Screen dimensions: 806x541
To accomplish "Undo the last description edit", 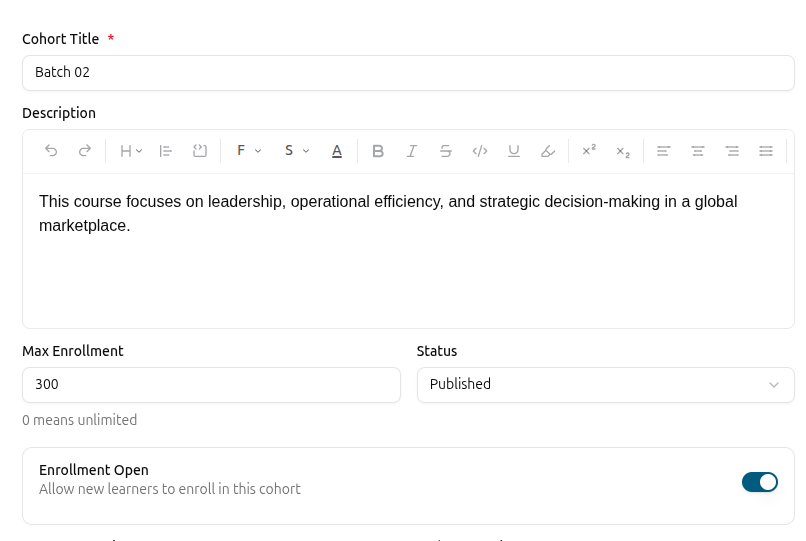I will click(51, 151).
